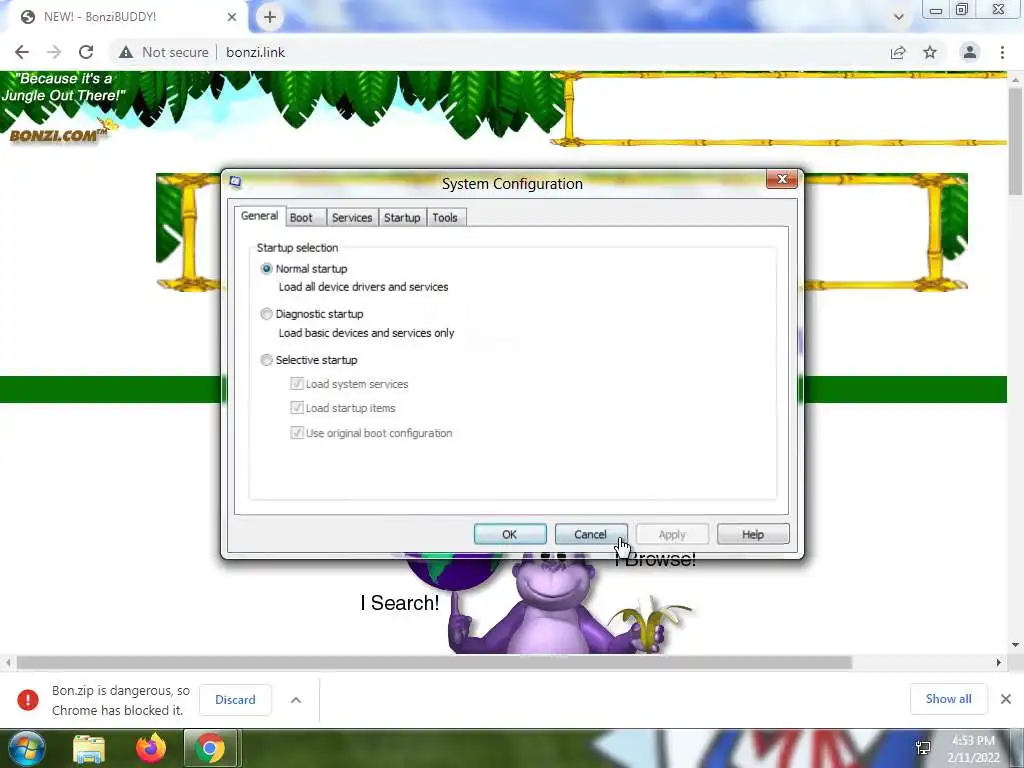Open a new tab with plus button
1024x768 pixels.
(270, 17)
